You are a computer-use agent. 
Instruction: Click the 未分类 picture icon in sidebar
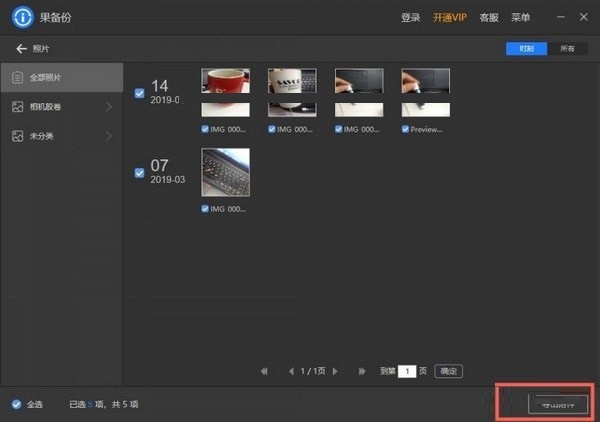pos(17,135)
